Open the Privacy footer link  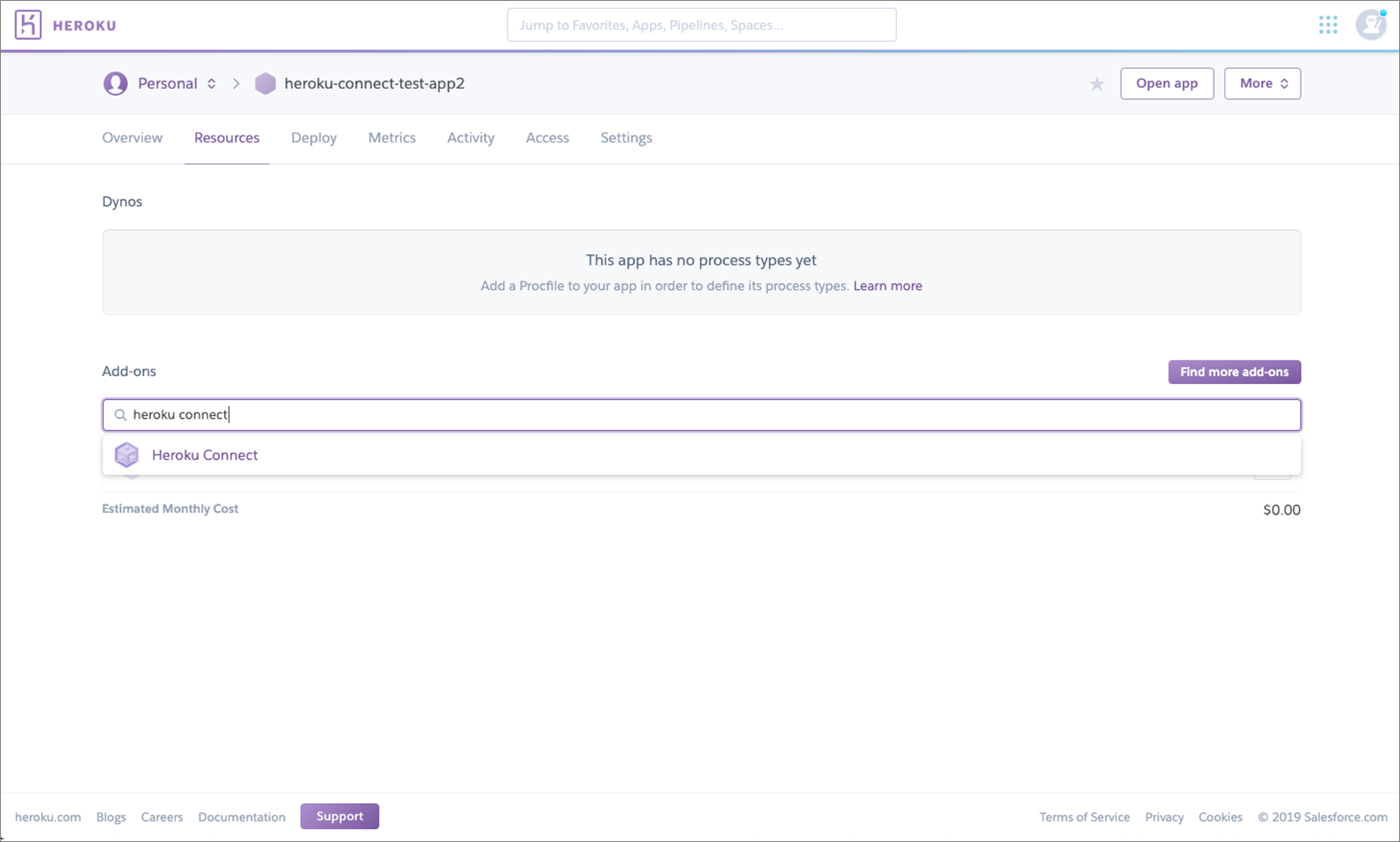1164,817
